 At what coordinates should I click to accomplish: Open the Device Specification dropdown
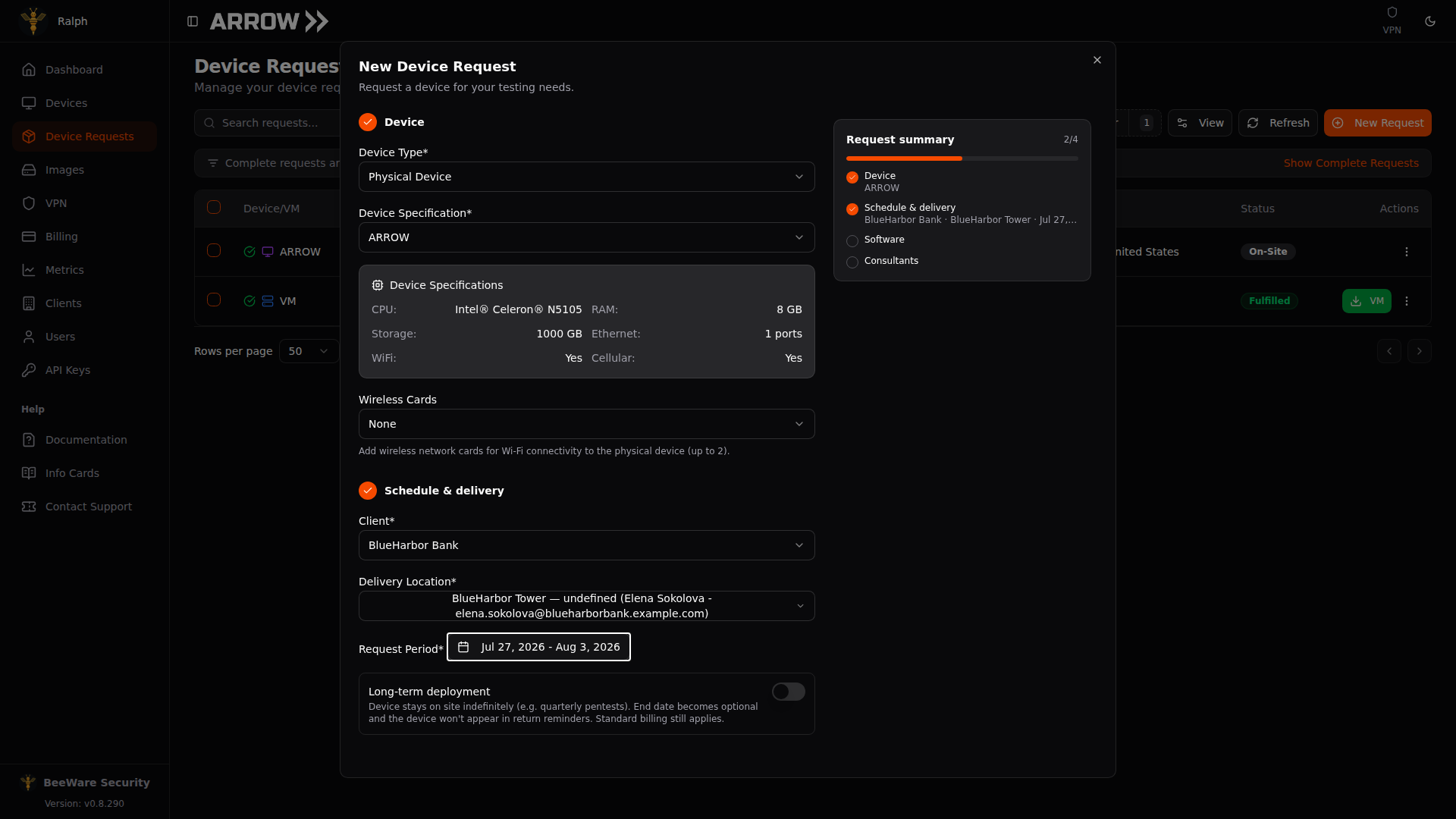586,237
